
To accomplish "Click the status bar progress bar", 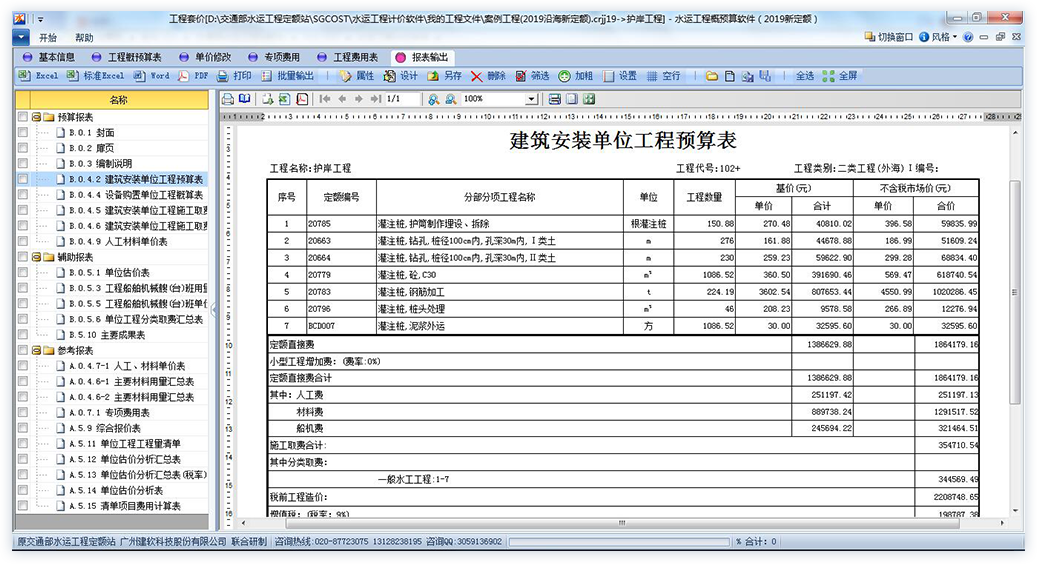I will [x=619, y=542].
